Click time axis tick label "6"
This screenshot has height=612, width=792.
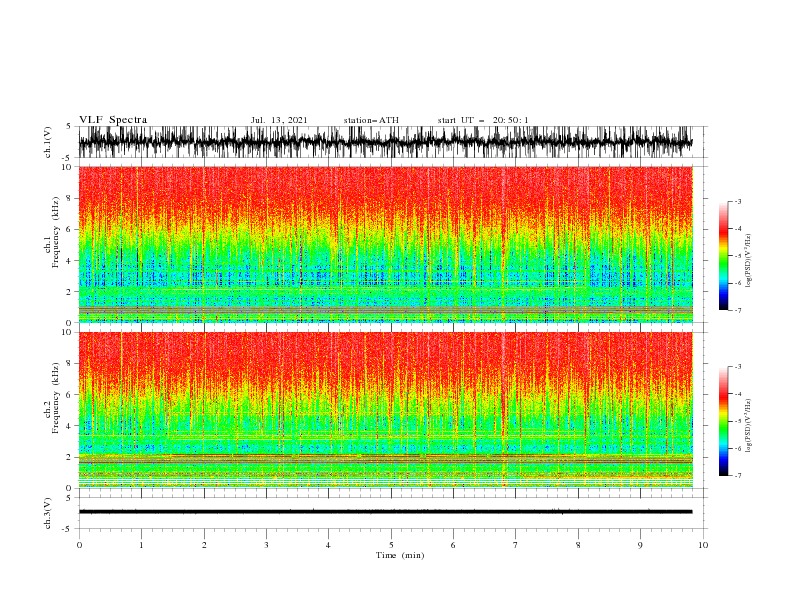pos(453,545)
